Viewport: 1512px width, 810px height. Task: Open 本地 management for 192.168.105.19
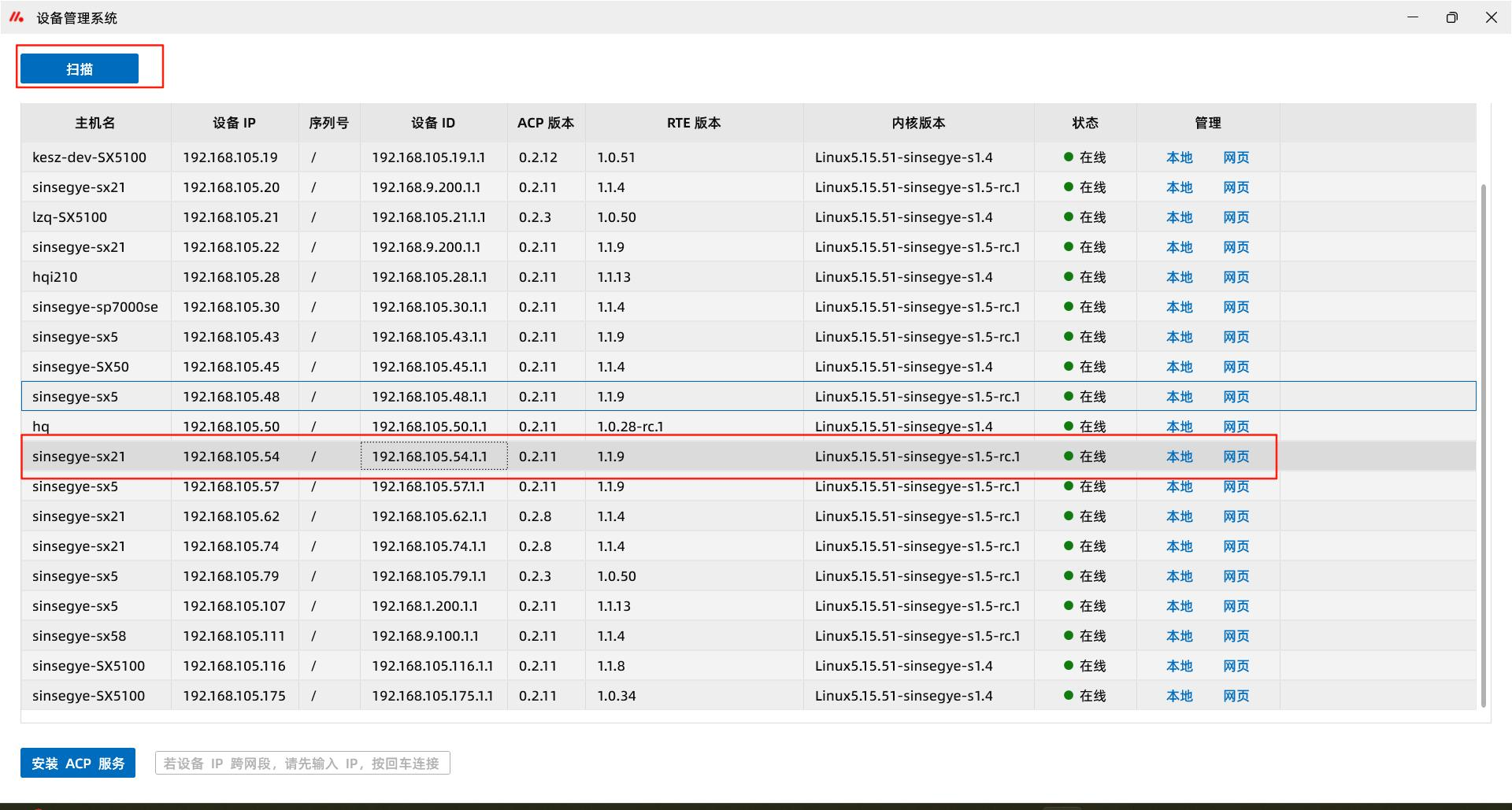tap(1180, 157)
